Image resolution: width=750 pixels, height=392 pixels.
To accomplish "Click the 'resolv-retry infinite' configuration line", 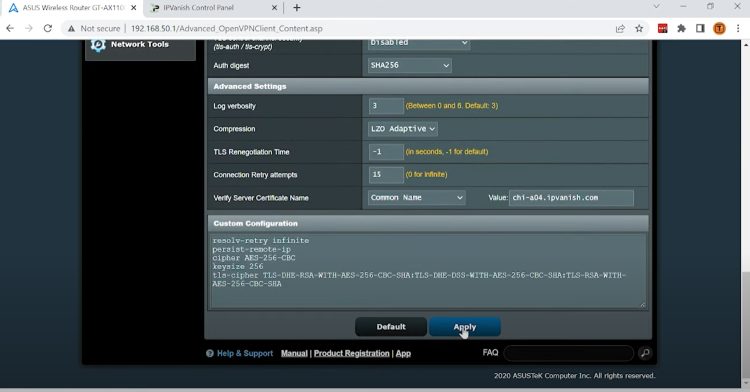I will [261, 240].
